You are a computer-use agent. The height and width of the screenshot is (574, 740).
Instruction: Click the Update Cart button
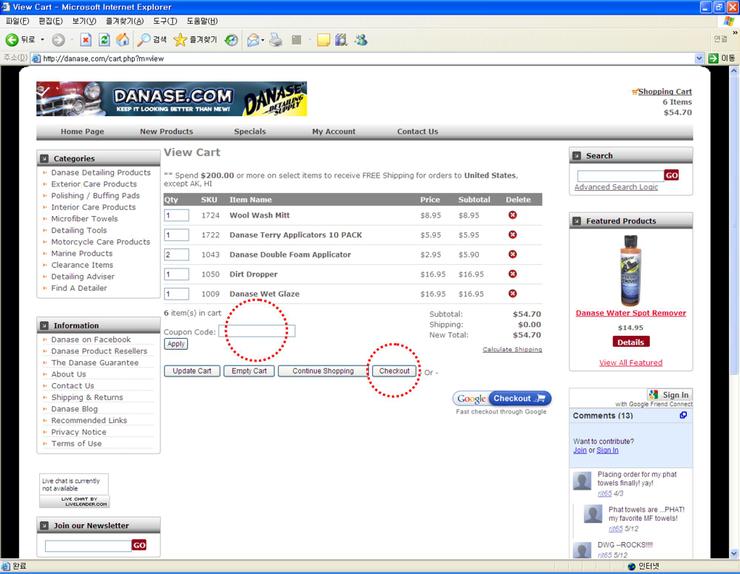click(192, 371)
